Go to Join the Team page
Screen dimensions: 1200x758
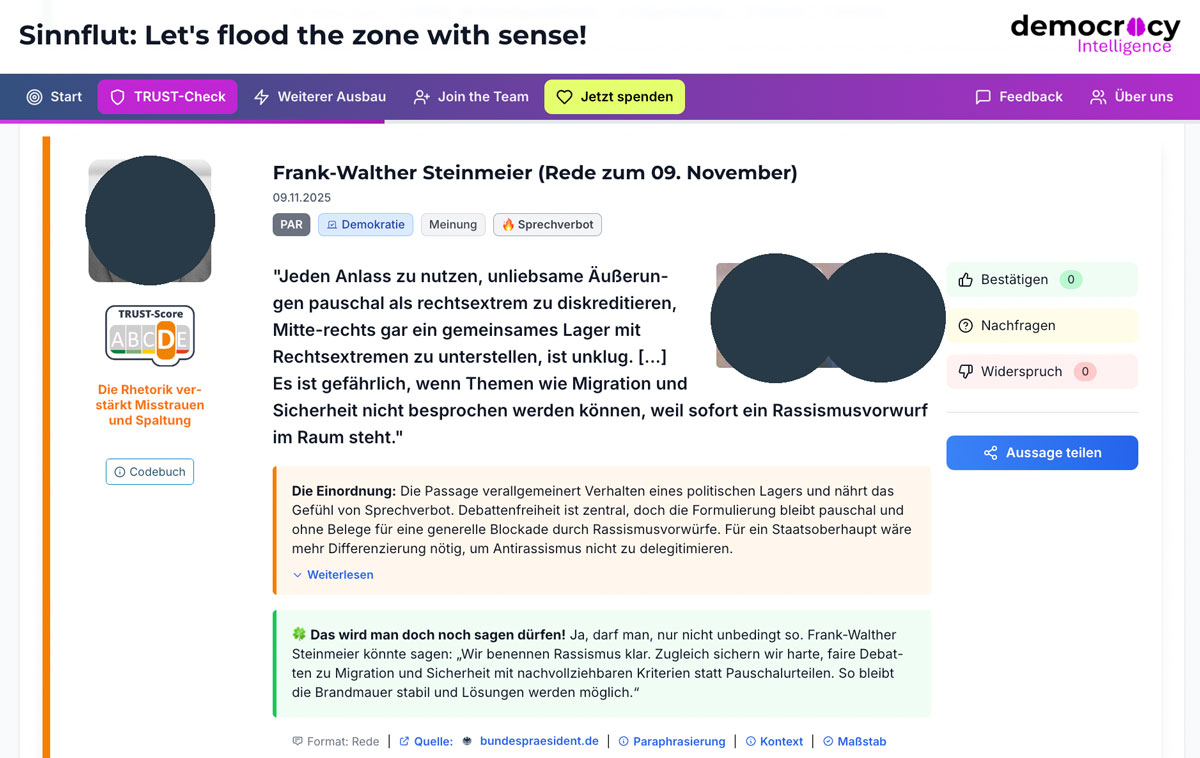(x=471, y=97)
